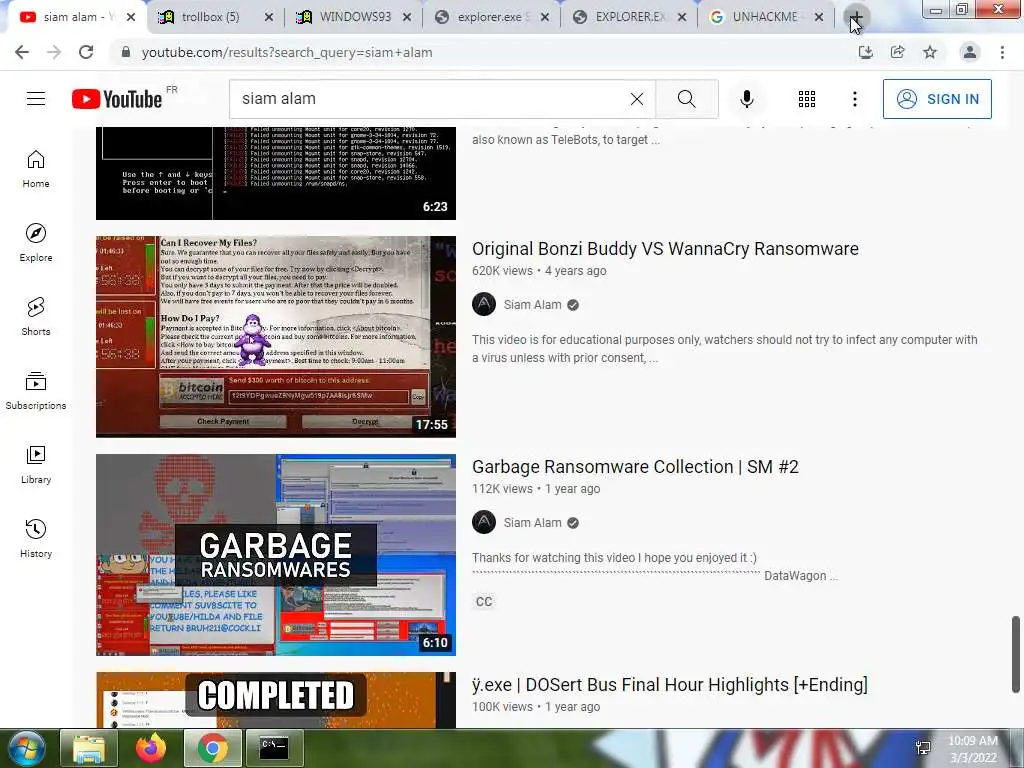1024x768 pixels.
Task: Open File Explorer from the taskbar
Action: [x=89, y=748]
